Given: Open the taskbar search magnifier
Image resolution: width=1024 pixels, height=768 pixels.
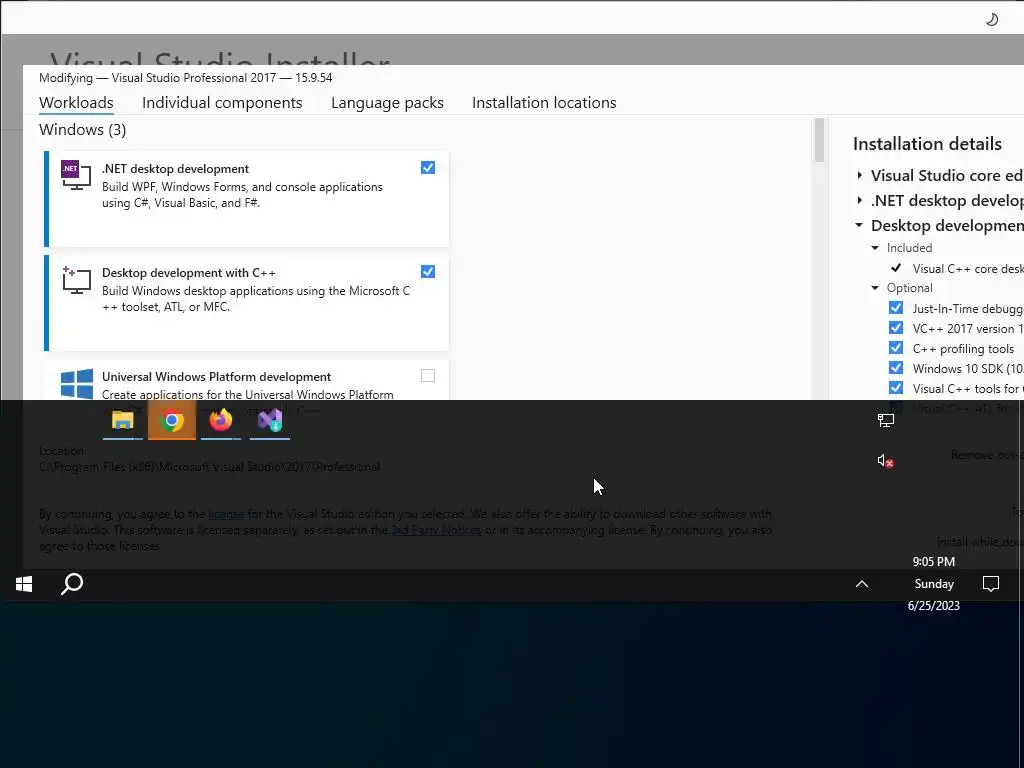Looking at the screenshot, I should pos(72,584).
